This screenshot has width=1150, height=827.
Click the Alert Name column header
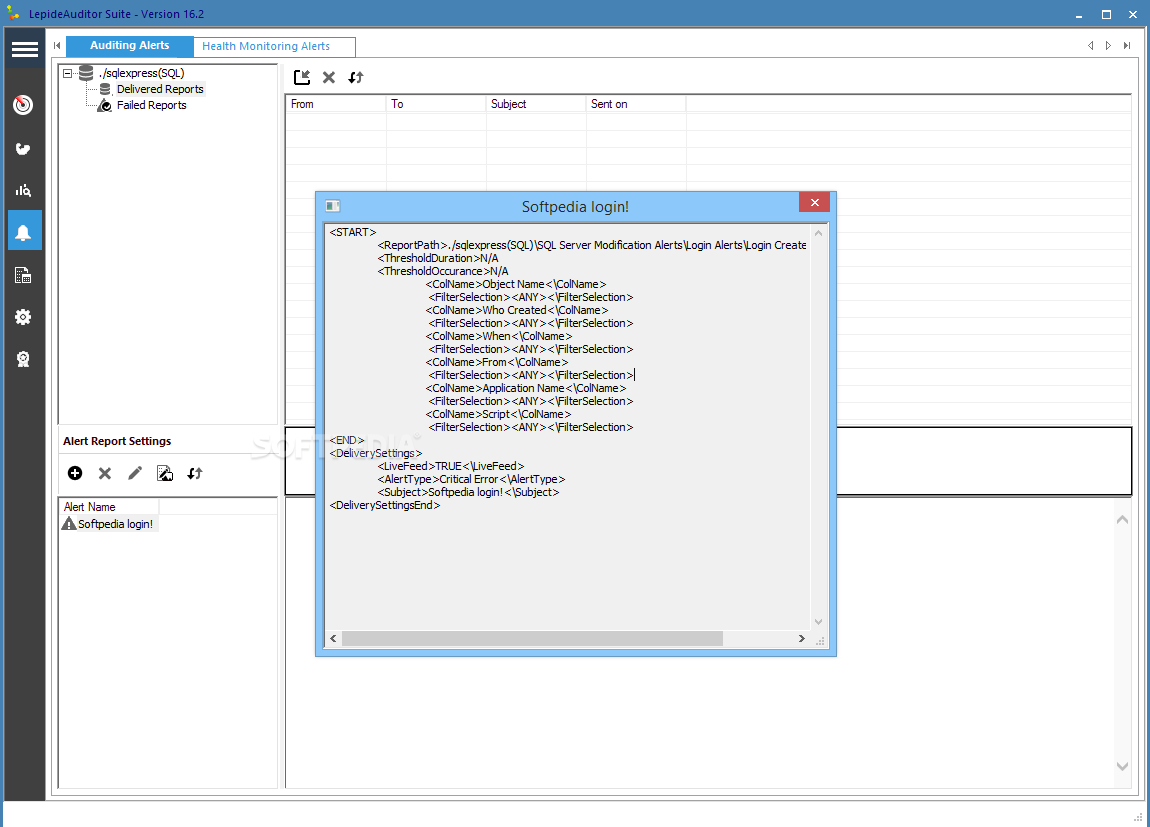point(109,507)
